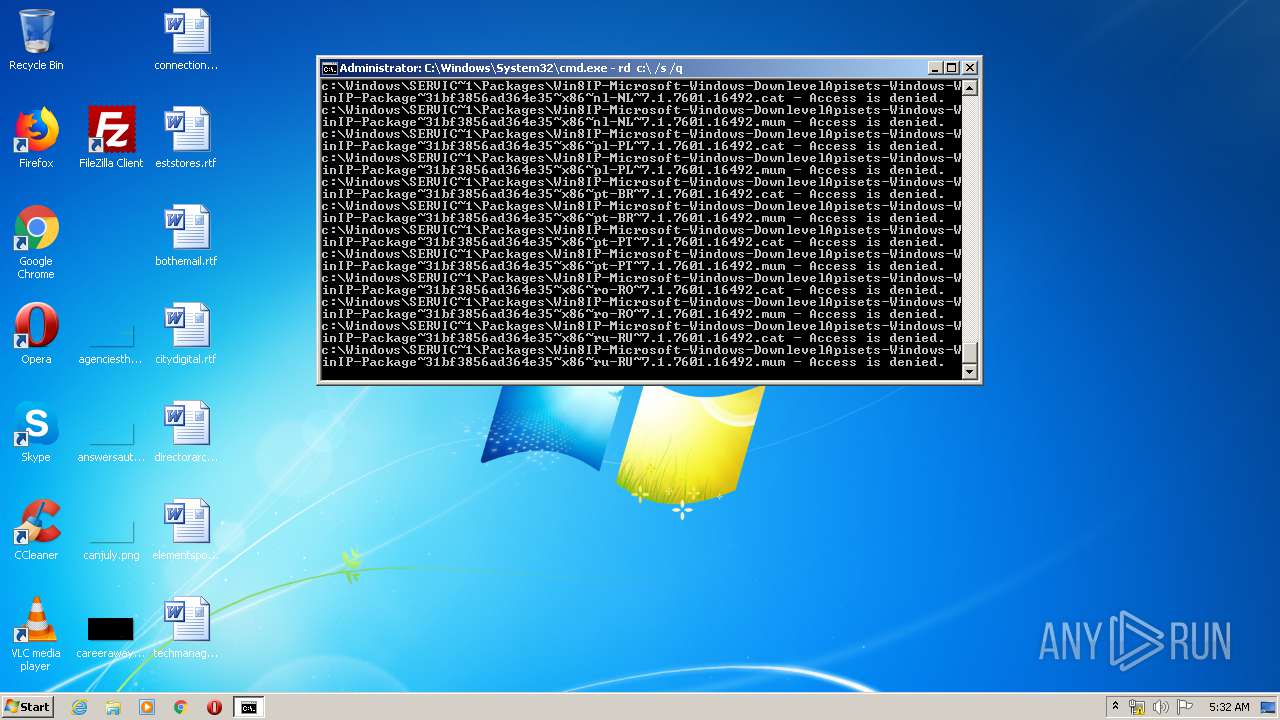Minimize the cmd.exe window
The width and height of the screenshot is (1280, 720).
(935, 68)
